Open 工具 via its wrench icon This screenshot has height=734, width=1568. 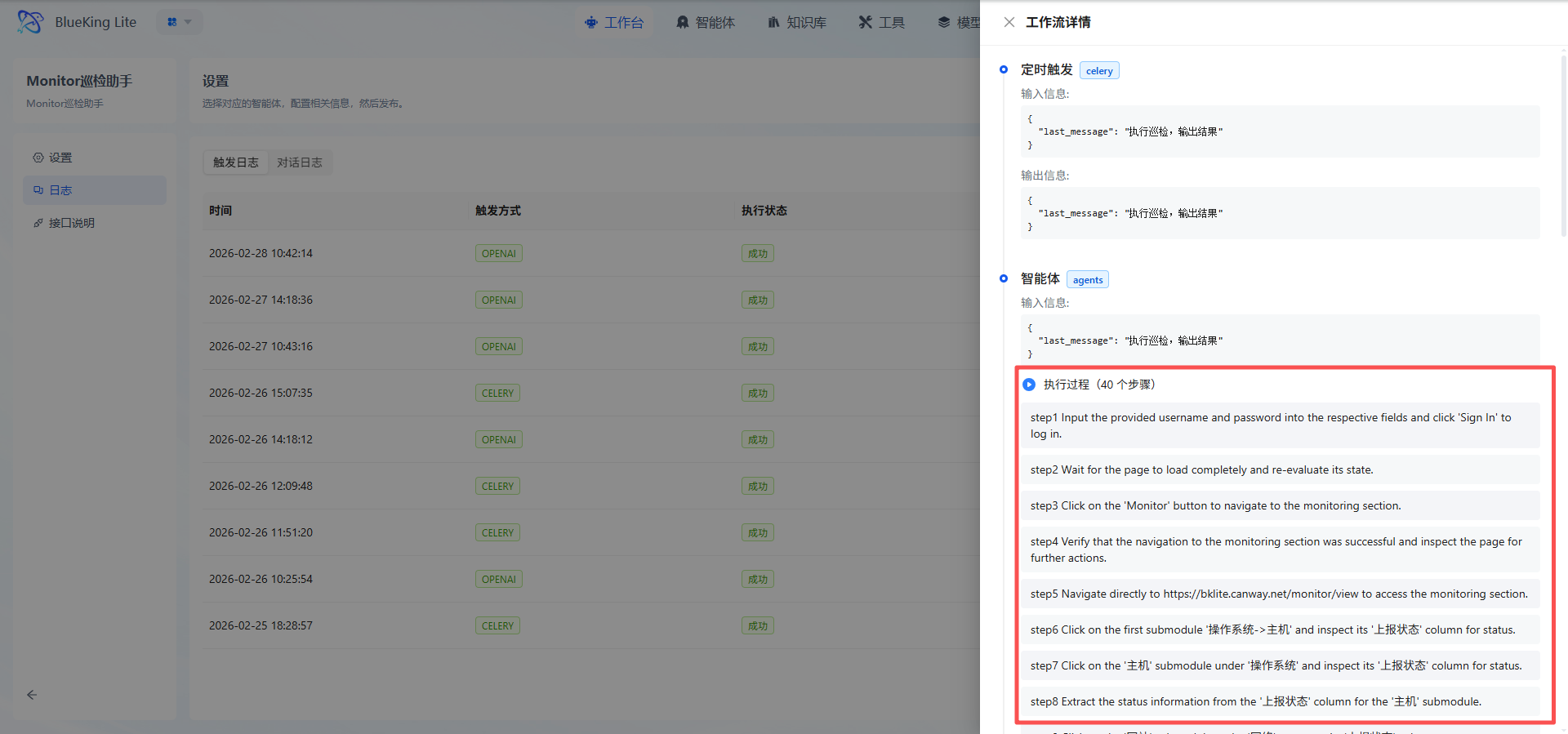pyautogui.click(x=866, y=23)
